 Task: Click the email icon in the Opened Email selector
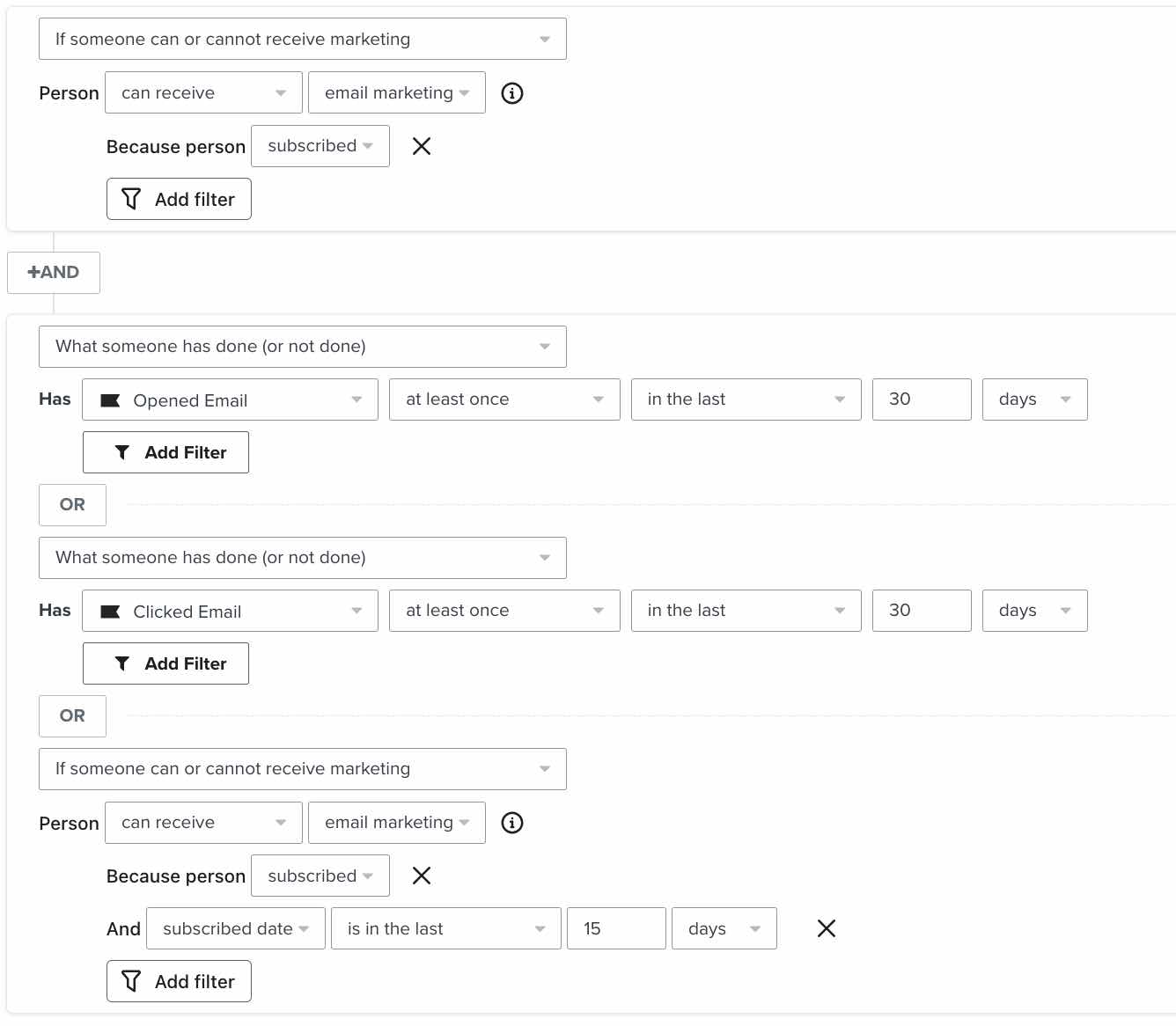(x=110, y=399)
